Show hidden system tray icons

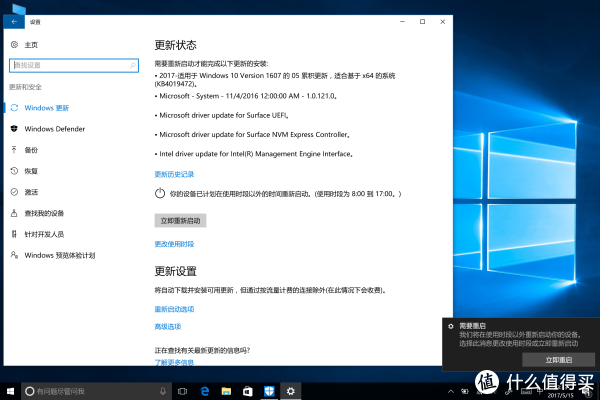451,392
